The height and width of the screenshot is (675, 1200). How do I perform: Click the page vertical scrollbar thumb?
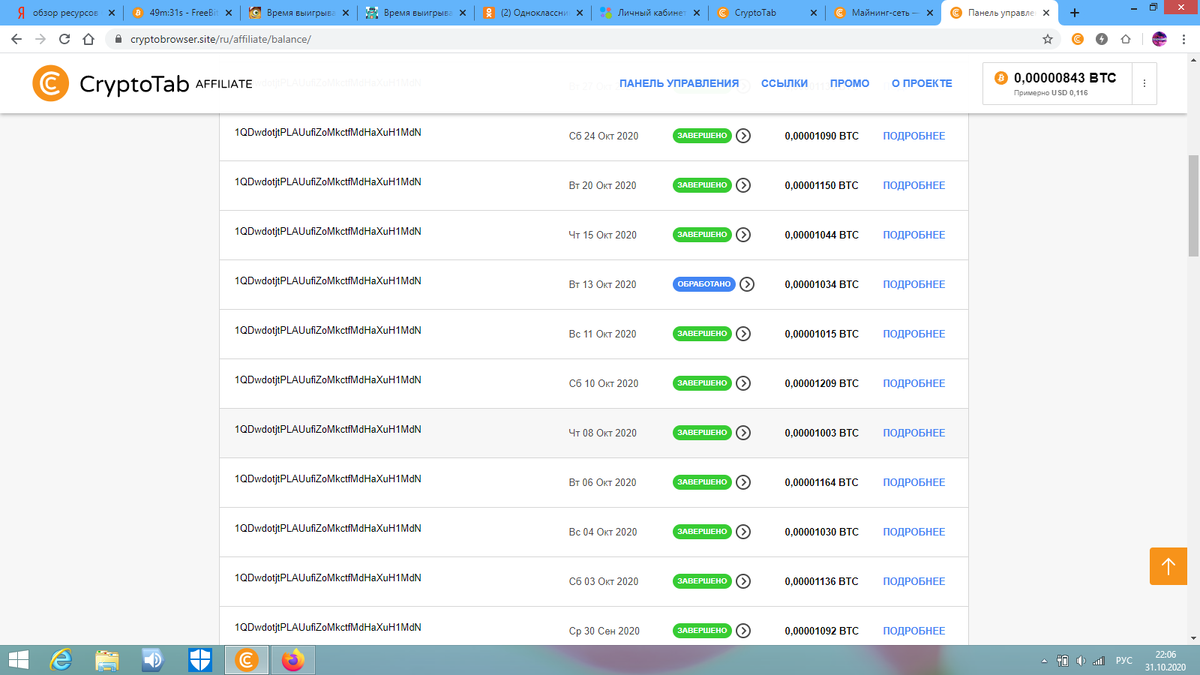[1192, 206]
